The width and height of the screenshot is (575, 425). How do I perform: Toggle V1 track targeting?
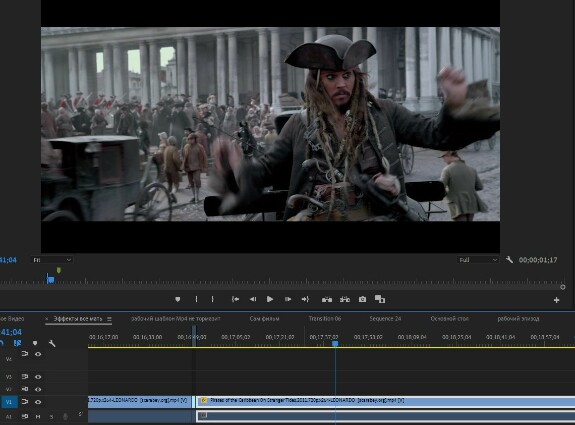point(9,402)
